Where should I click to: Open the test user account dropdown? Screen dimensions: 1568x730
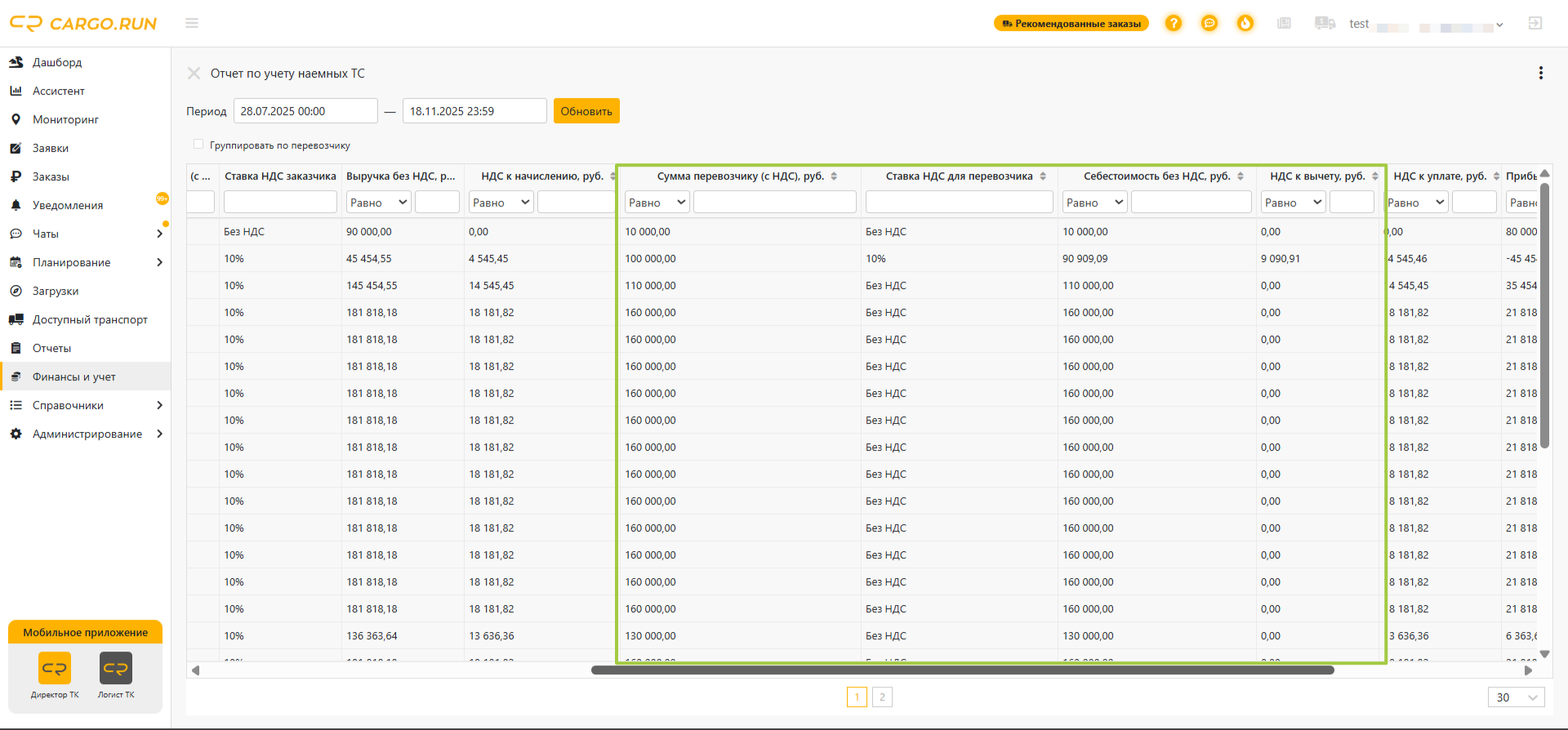click(1426, 24)
